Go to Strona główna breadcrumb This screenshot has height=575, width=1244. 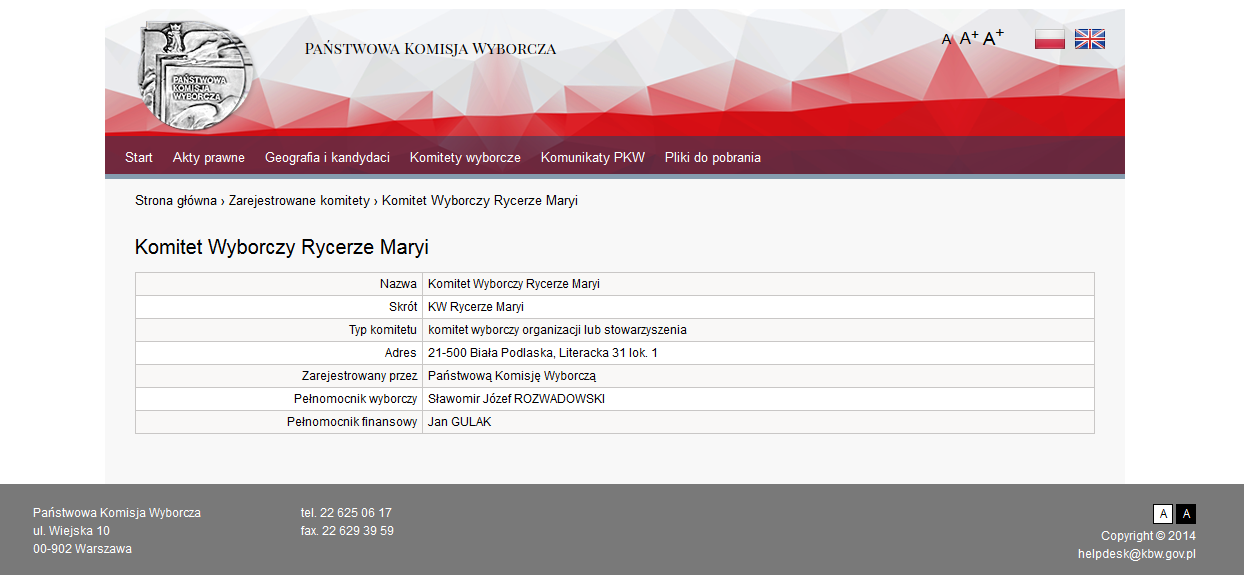click(176, 200)
